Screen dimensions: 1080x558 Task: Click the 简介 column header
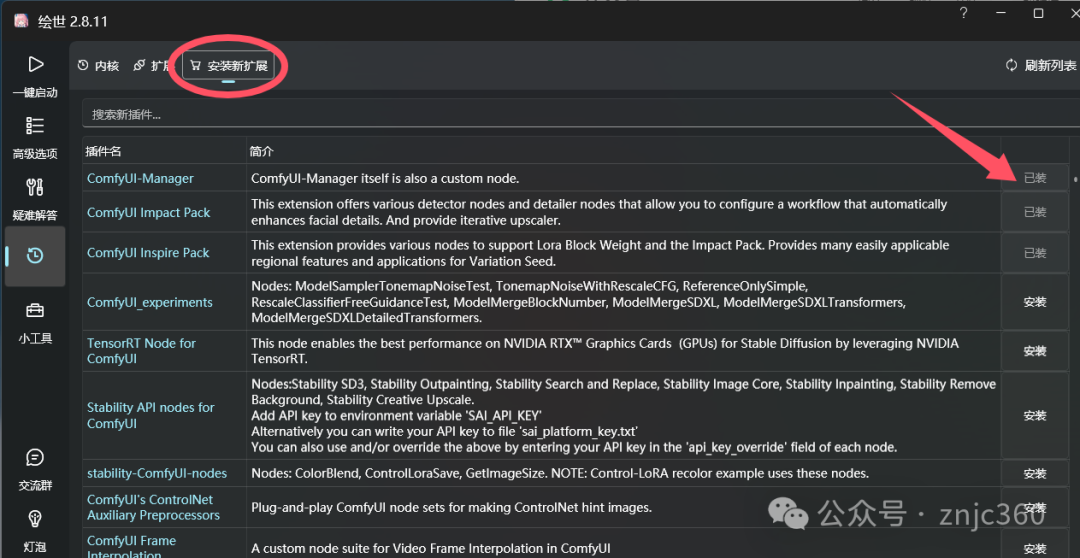(x=262, y=152)
